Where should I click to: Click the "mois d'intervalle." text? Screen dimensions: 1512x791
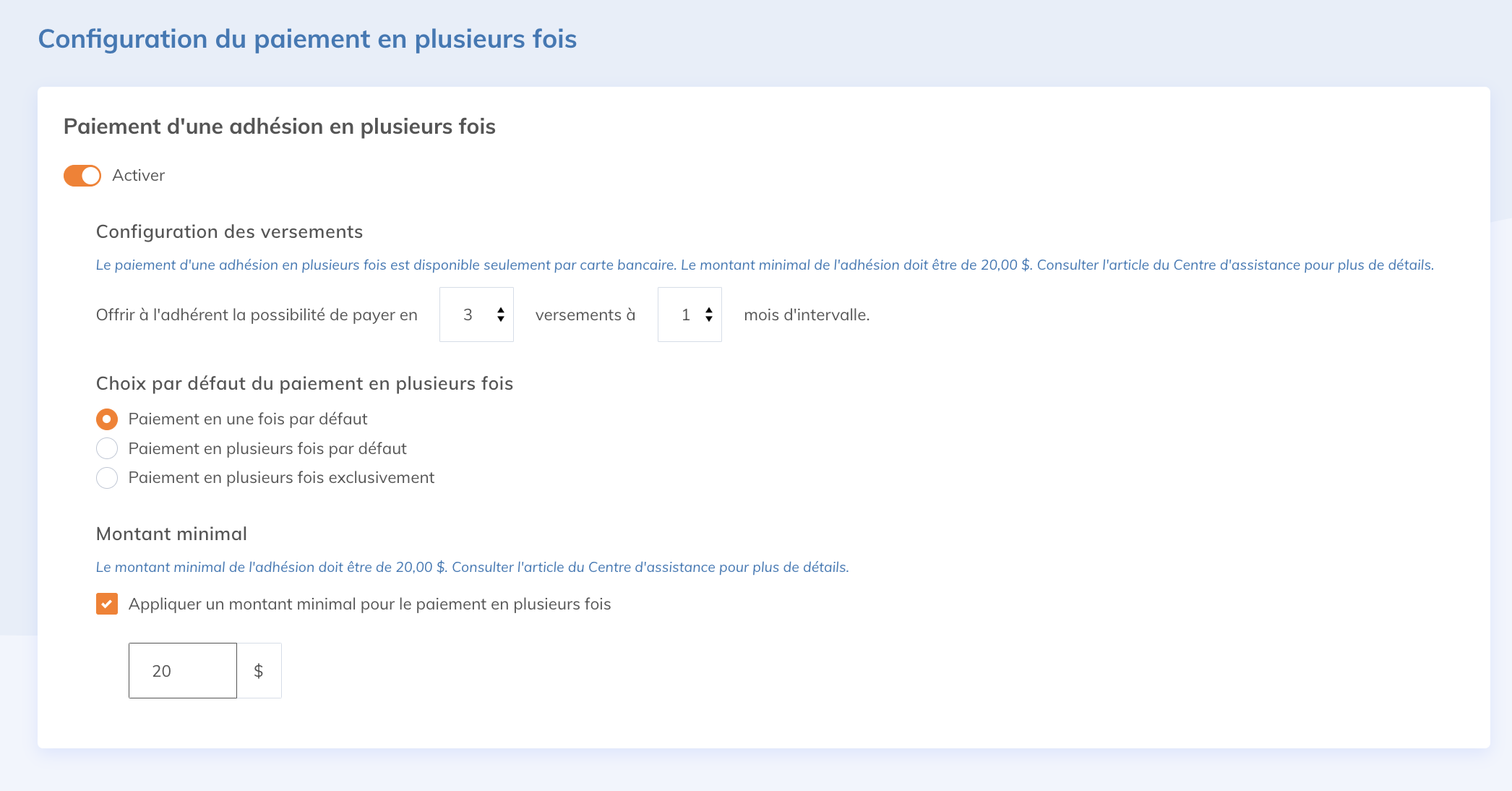(807, 315)
